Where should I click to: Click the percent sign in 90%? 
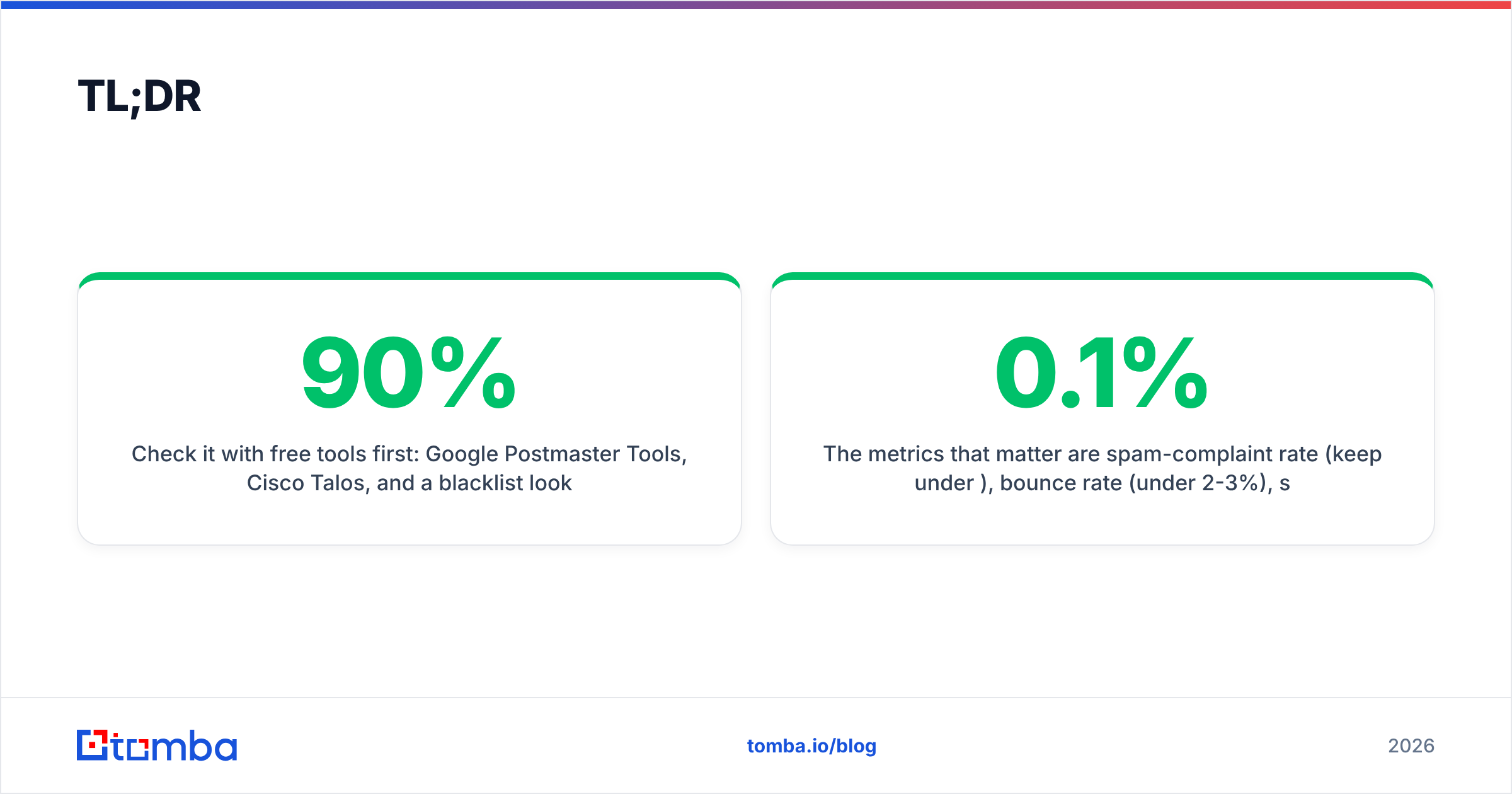[x=473, y=372]
